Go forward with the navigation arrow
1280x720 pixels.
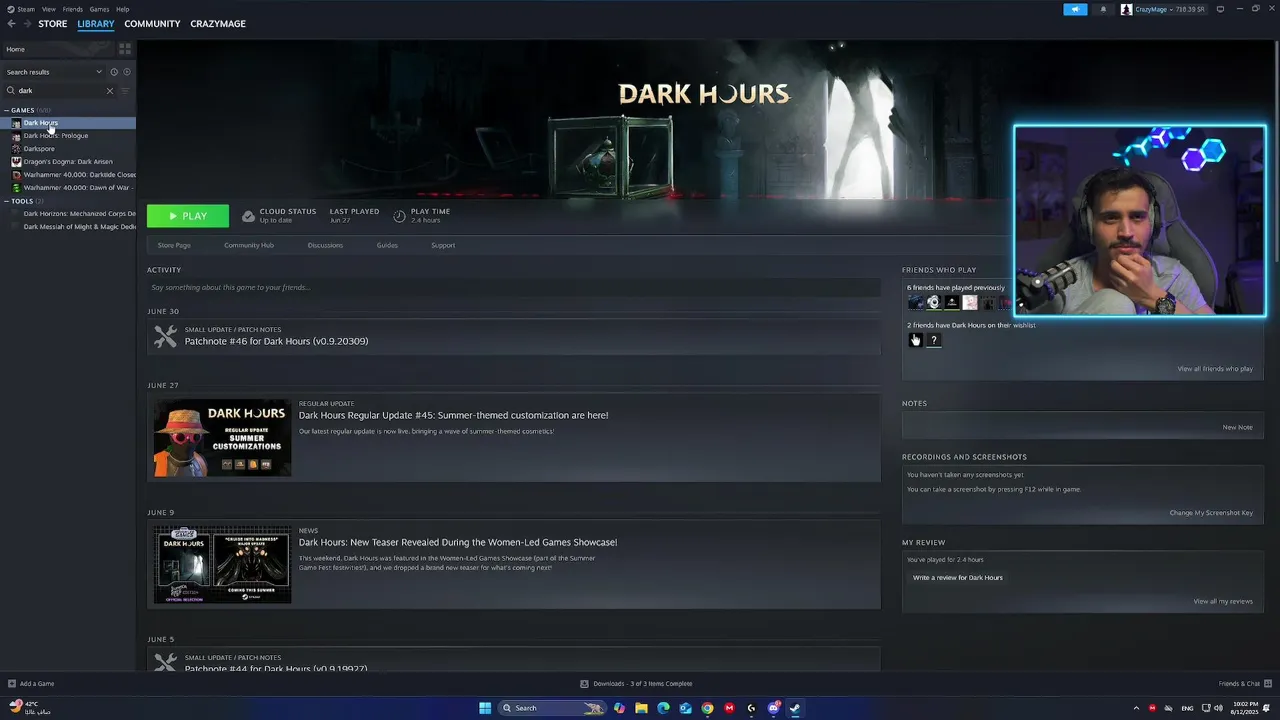click(26, 24)
